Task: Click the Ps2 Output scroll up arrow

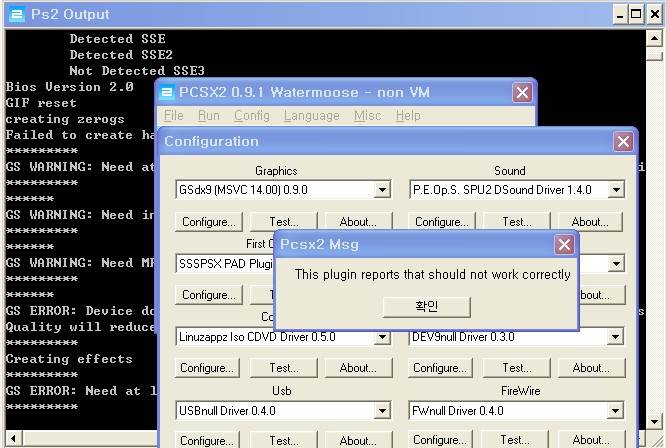Action: click(654, 39)
